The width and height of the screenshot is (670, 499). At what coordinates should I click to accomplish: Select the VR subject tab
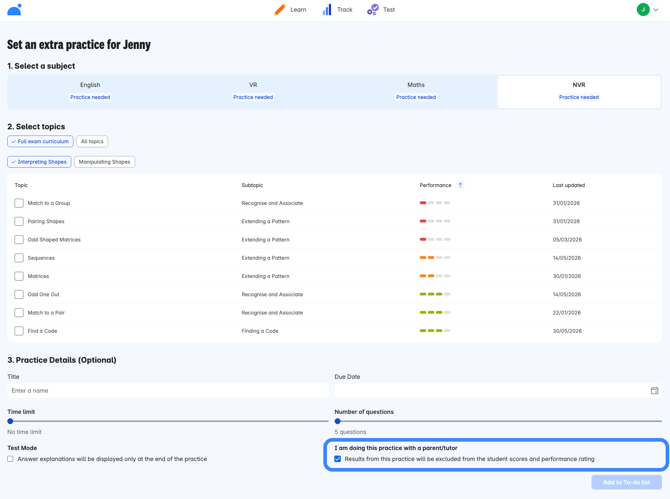click(253, 91)
